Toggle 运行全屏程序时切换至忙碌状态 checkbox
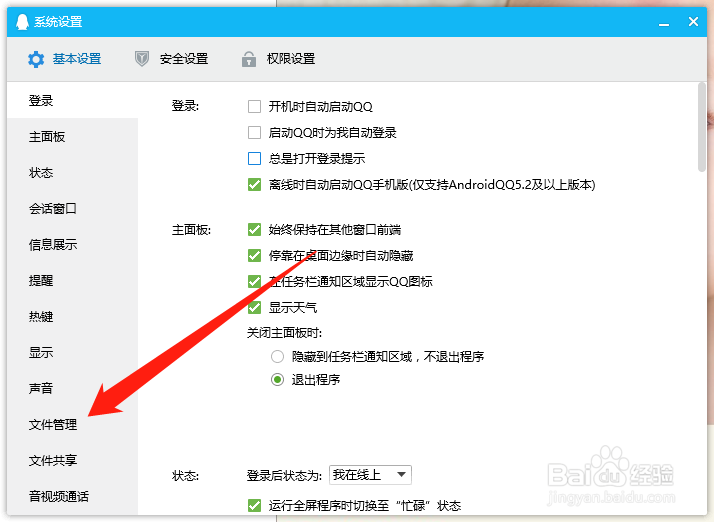This screenshot has width=714, height=522. 255,506
